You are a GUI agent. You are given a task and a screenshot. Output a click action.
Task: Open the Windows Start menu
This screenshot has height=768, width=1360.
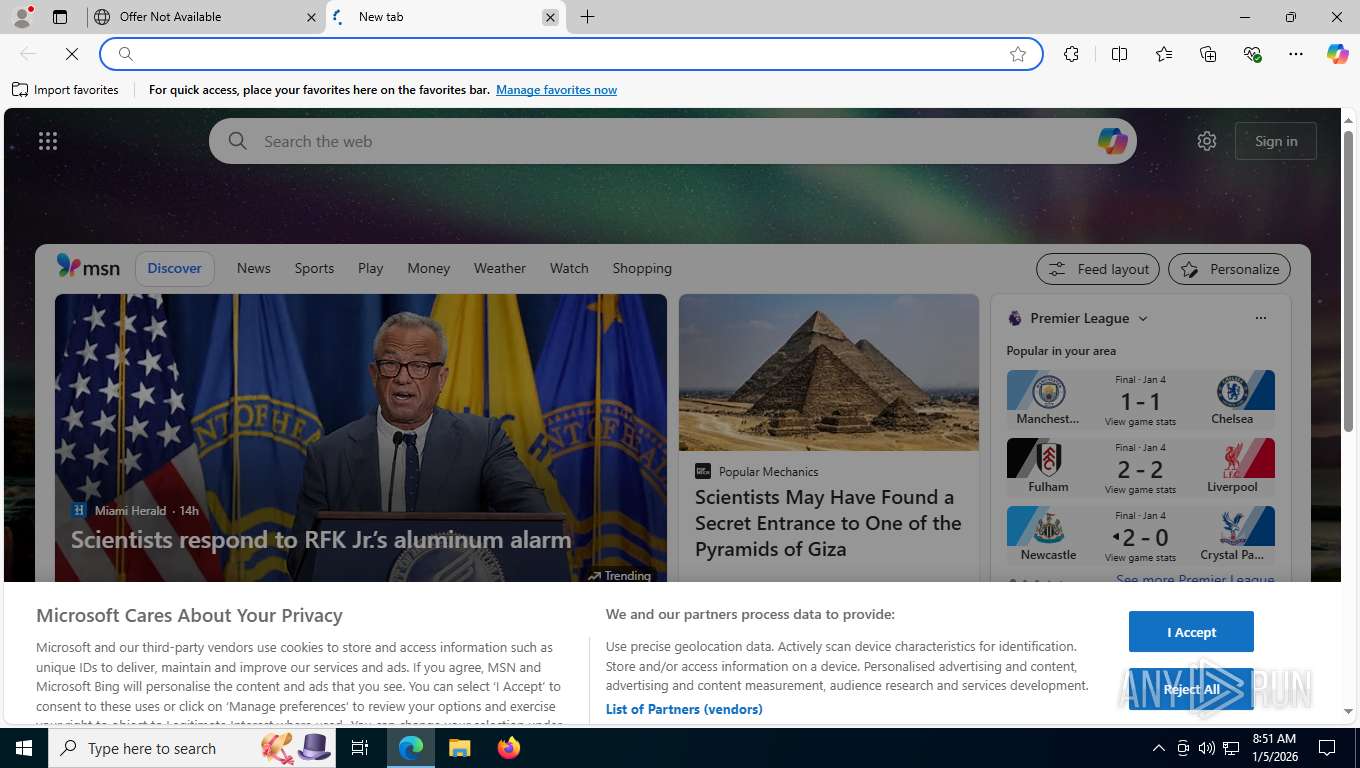coord(24,748)
